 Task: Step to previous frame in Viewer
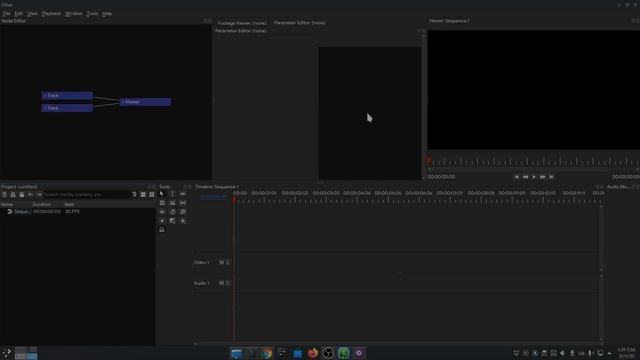coord(525,177)
